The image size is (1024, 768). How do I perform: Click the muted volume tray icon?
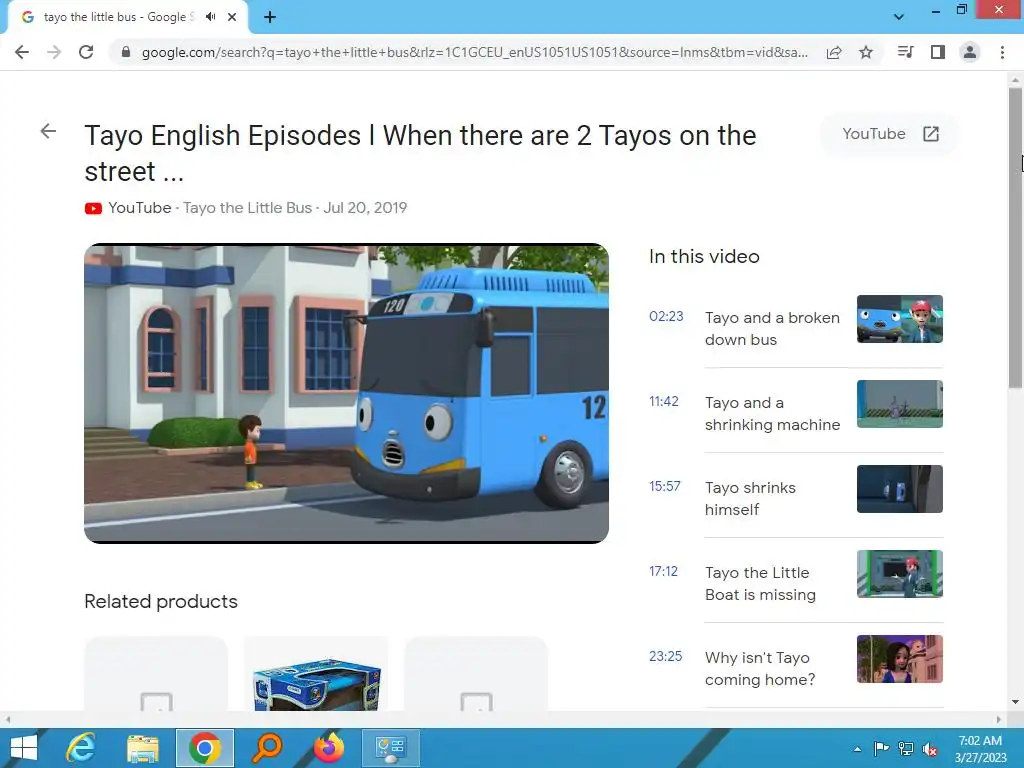930,749
